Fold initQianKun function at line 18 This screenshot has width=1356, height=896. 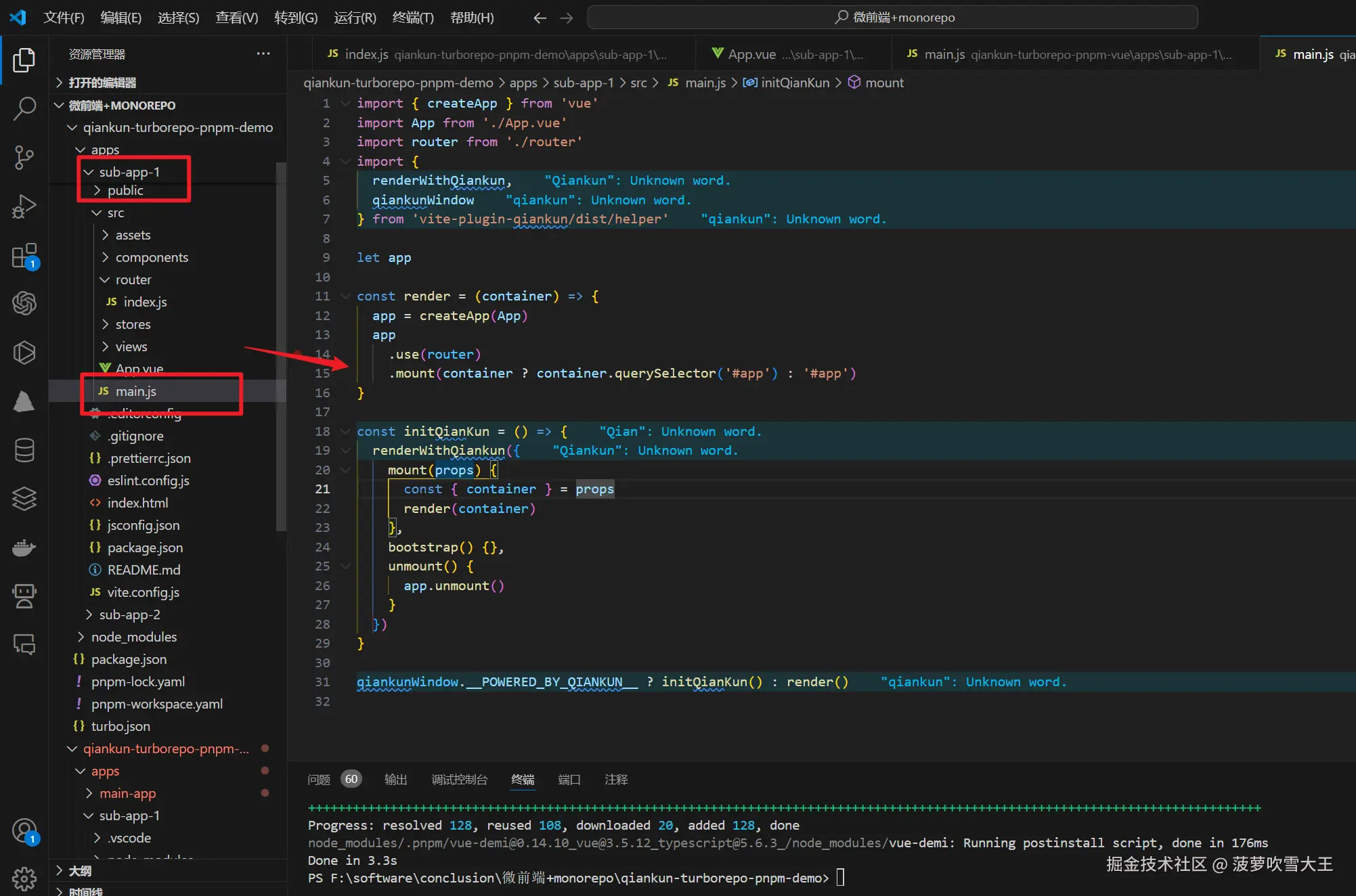pyautogui.click(x=345, y=432)
